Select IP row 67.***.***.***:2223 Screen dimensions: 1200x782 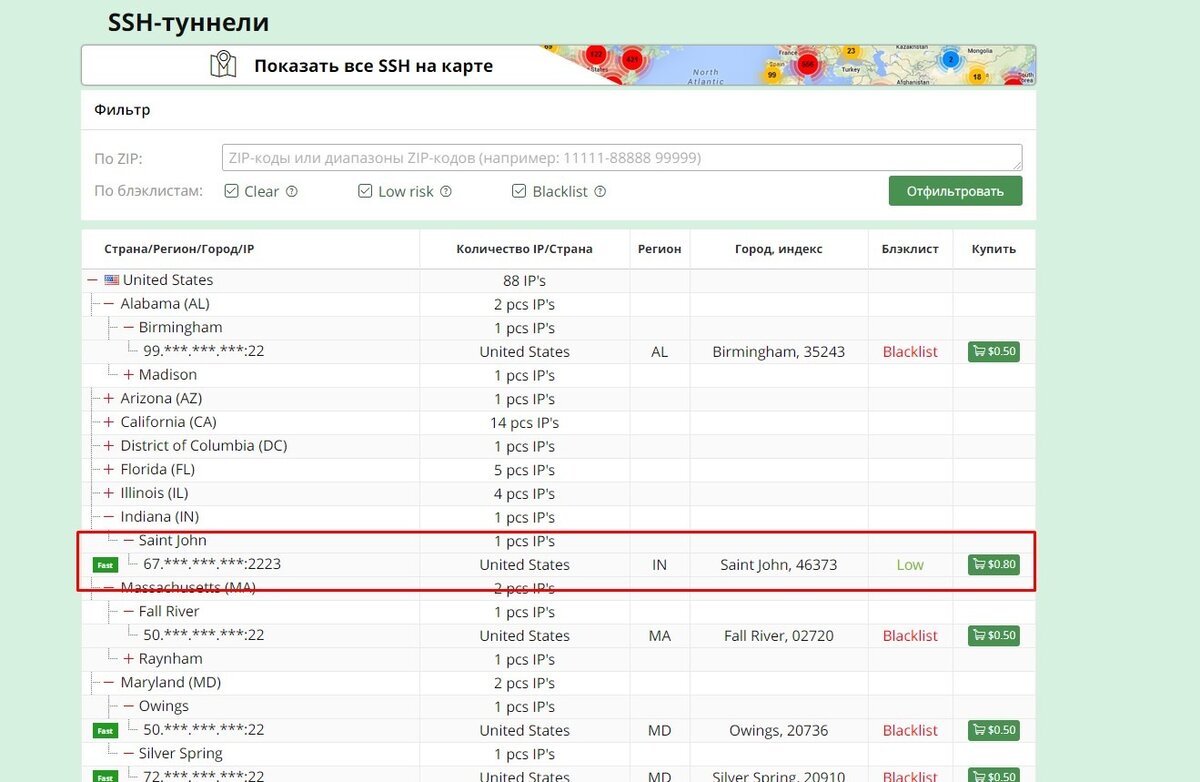coord(212,564)
